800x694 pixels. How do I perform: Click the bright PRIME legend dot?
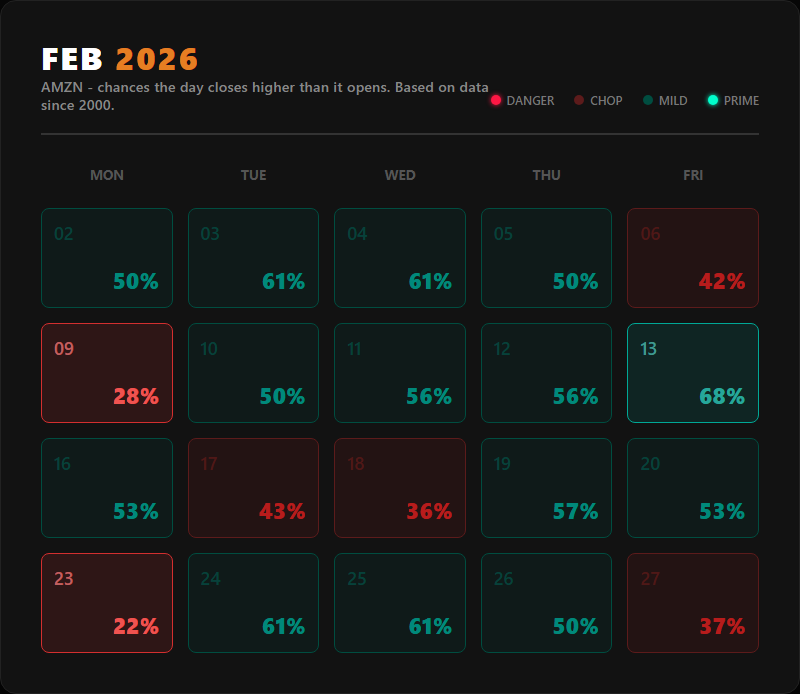click(712, 100)
